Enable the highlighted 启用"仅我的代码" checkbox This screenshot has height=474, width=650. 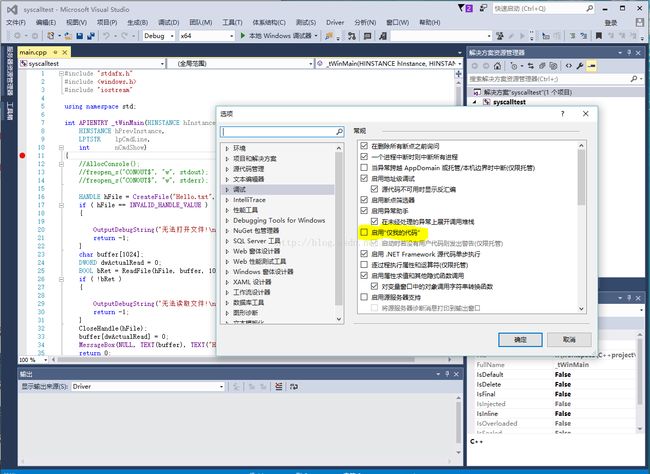point(364,232)
